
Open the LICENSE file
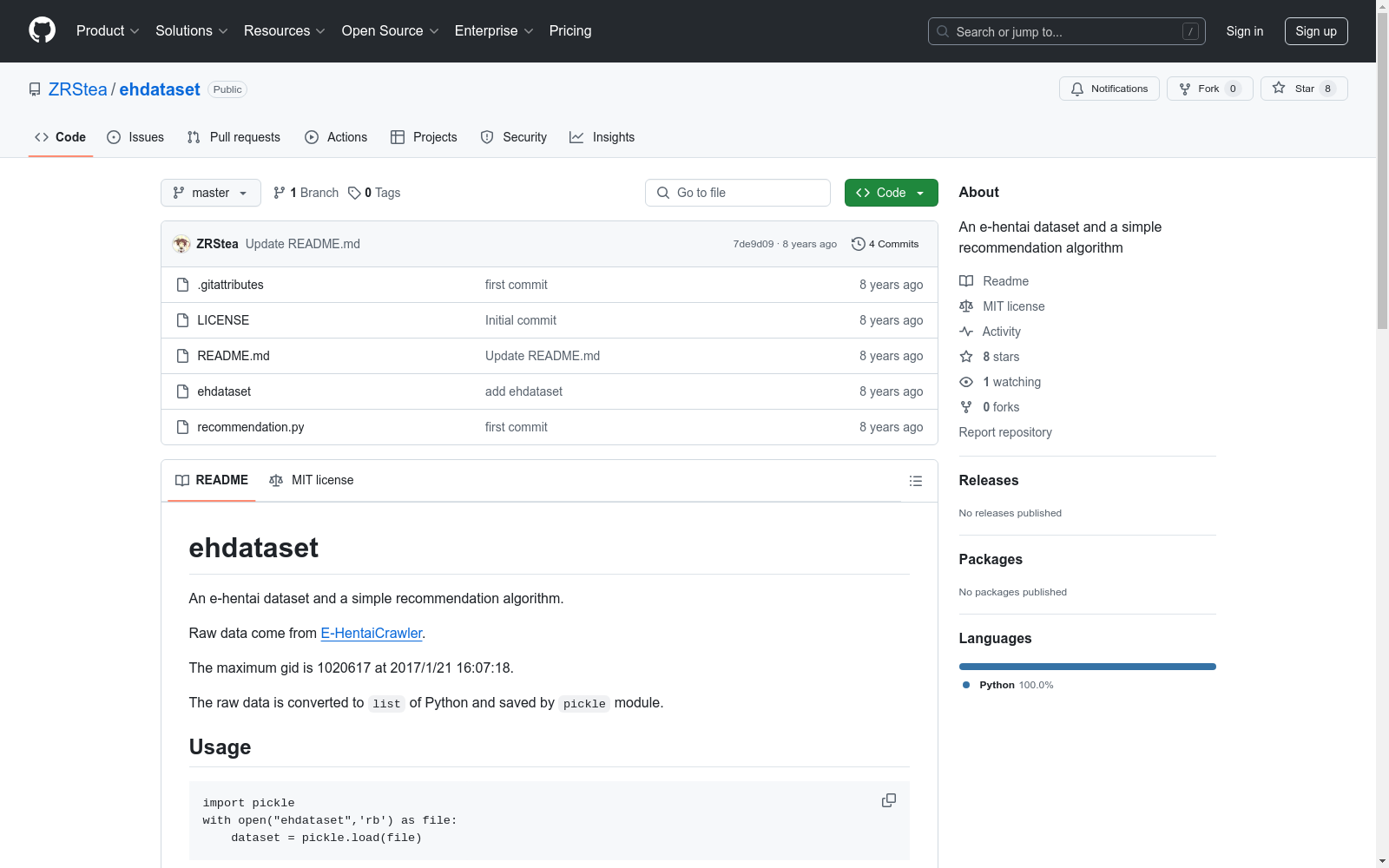point(223,320)
